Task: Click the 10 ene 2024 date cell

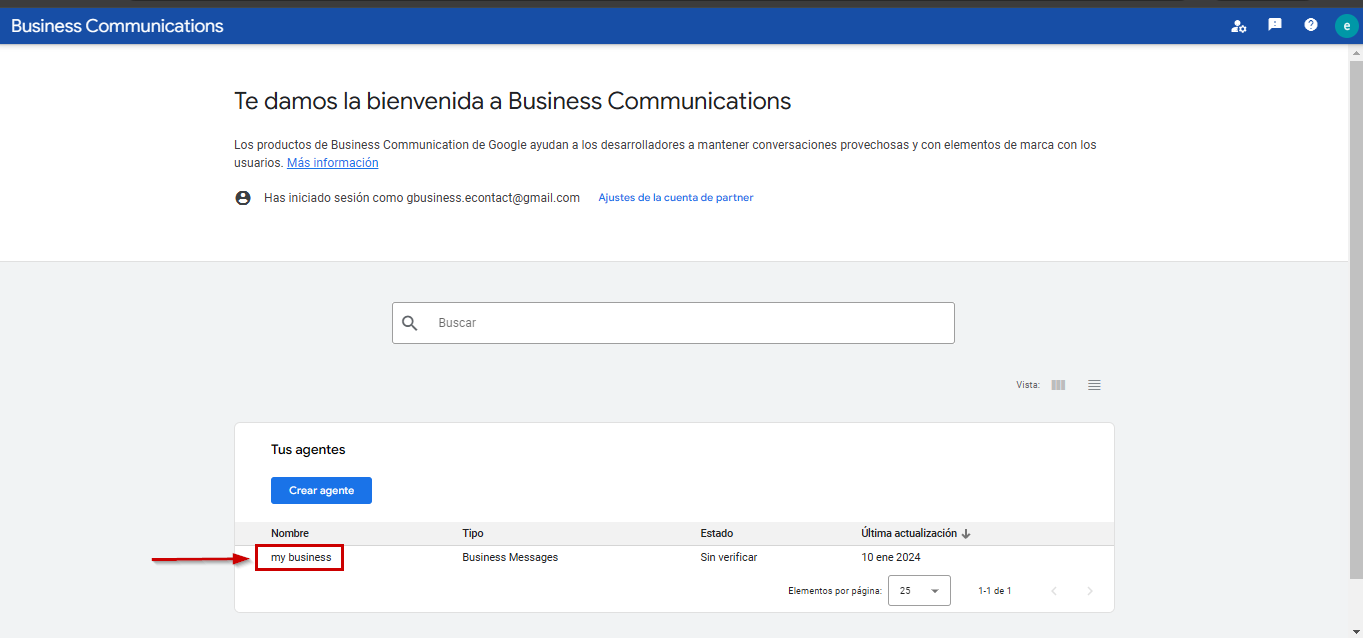Action: (x=891, y=557)
